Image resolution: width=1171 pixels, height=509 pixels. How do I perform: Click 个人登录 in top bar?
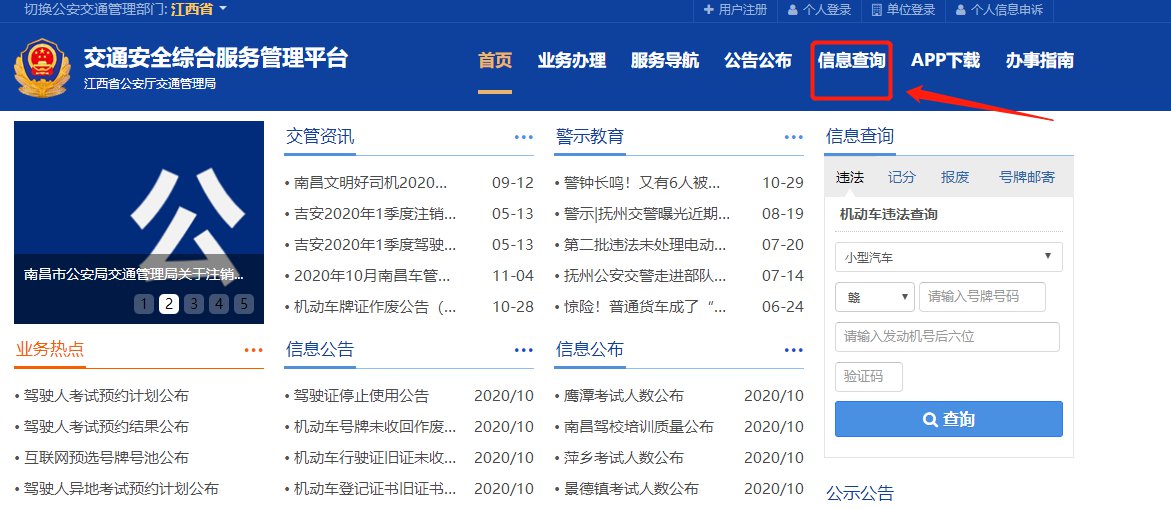click(x=819, y=10)
